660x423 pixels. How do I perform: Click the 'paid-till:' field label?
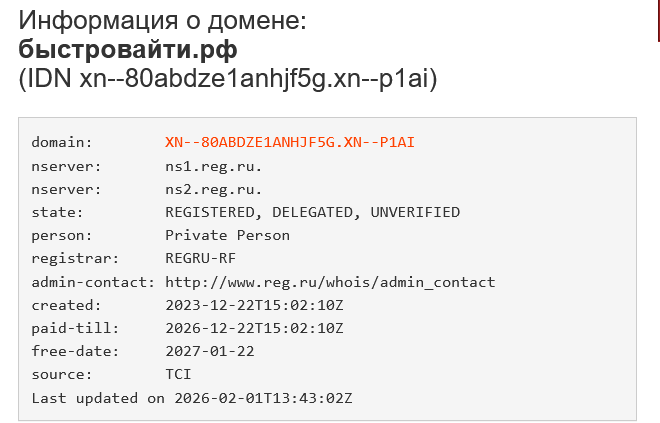point(74,328)
